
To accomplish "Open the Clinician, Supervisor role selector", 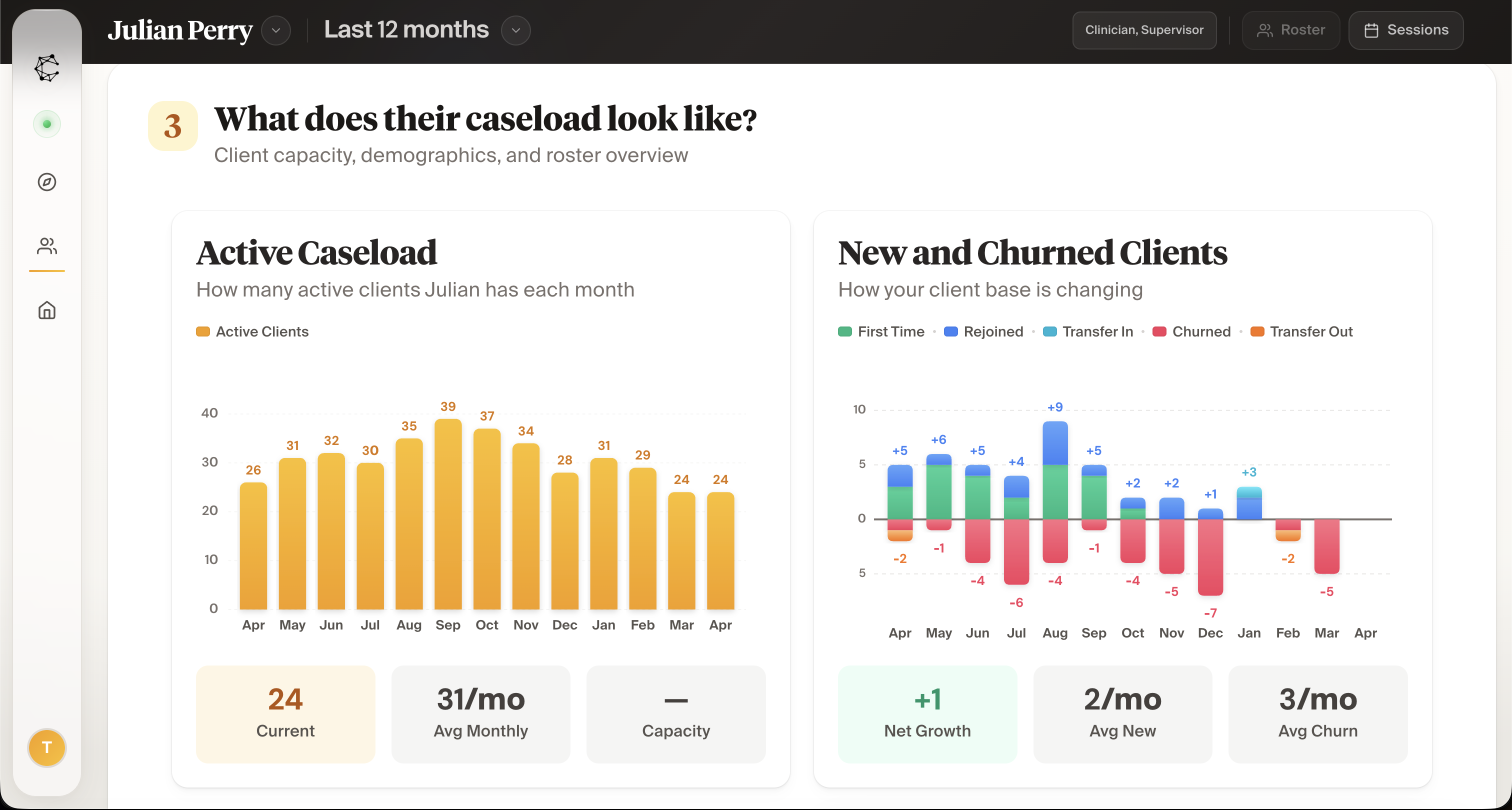I will coord(1144,30).
